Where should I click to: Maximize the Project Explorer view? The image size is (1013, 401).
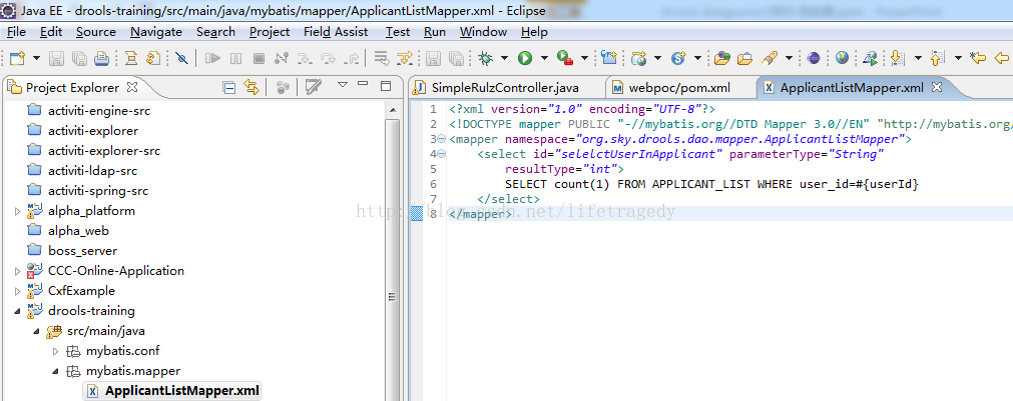point(386,86)
